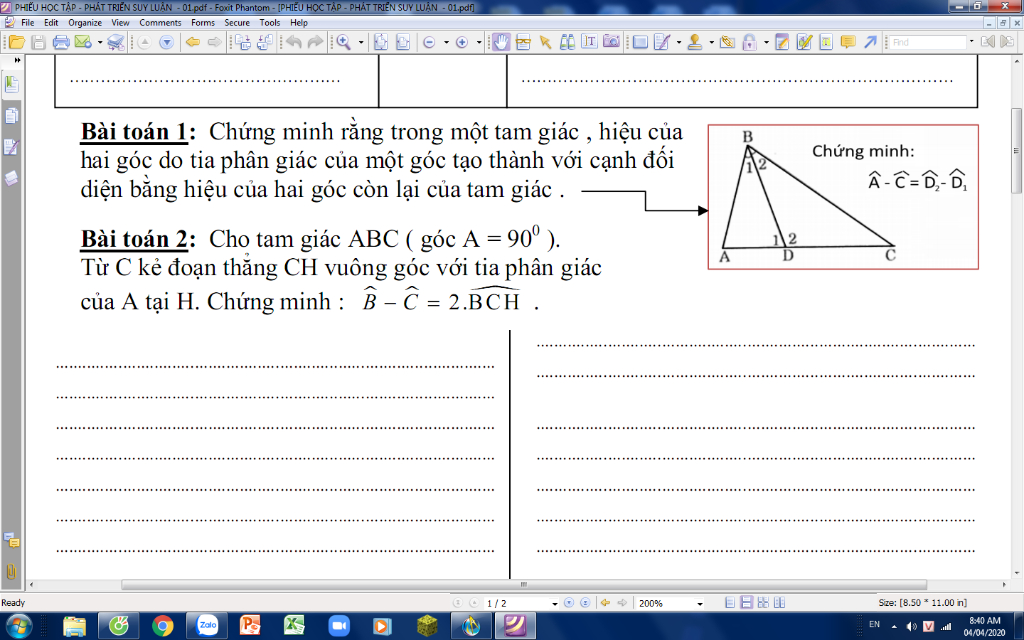Show the Pages panel in left sidebar
This screenshot has width=1024, height=640.
(x=11, y=116)
